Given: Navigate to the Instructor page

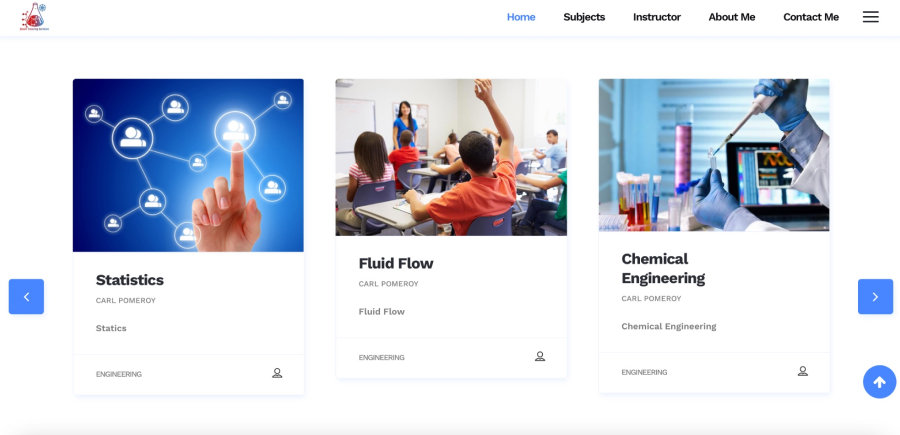Looking at the screenshot, I should coord(657,17).
